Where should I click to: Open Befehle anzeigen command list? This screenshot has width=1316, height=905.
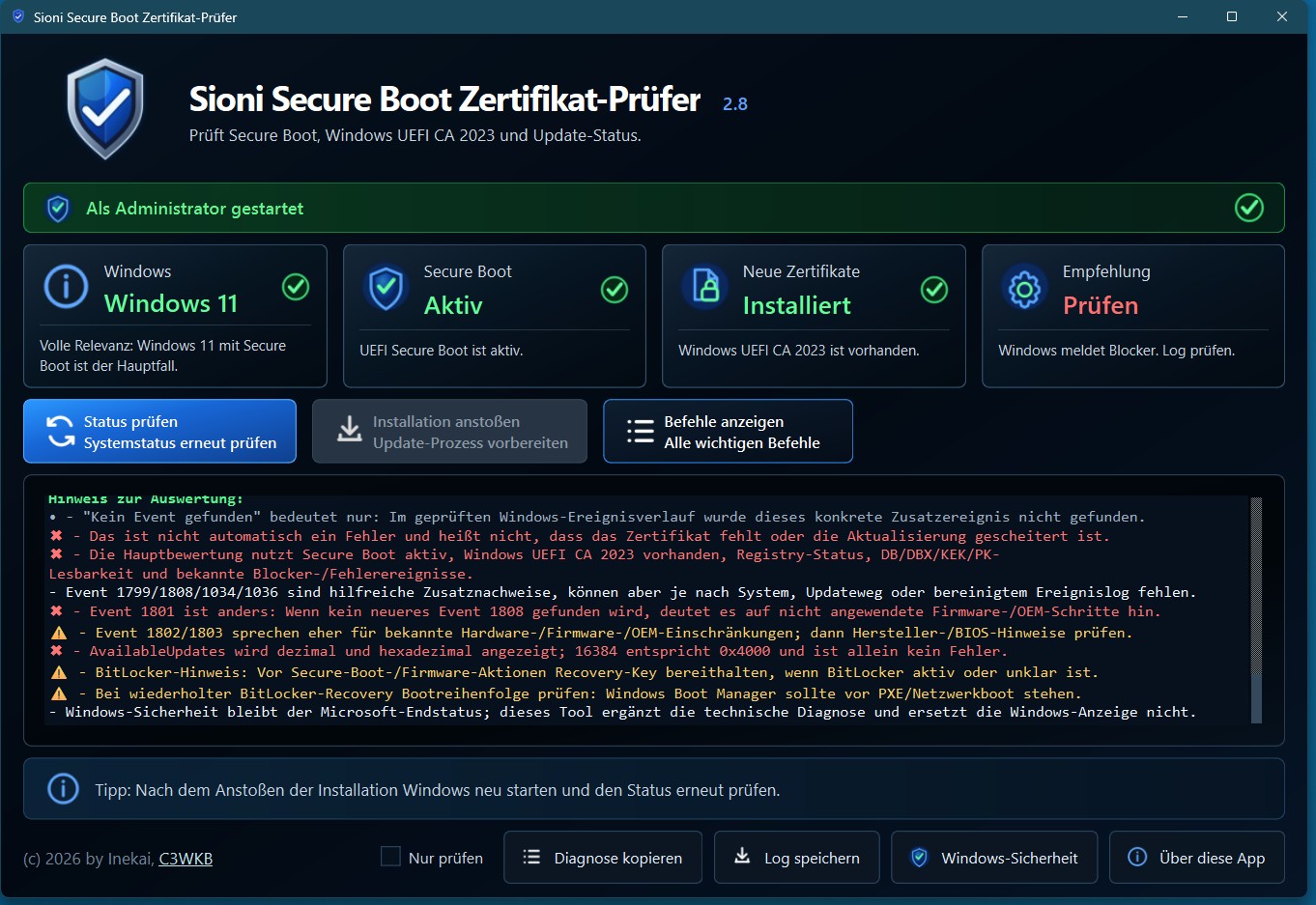(729, 432)
